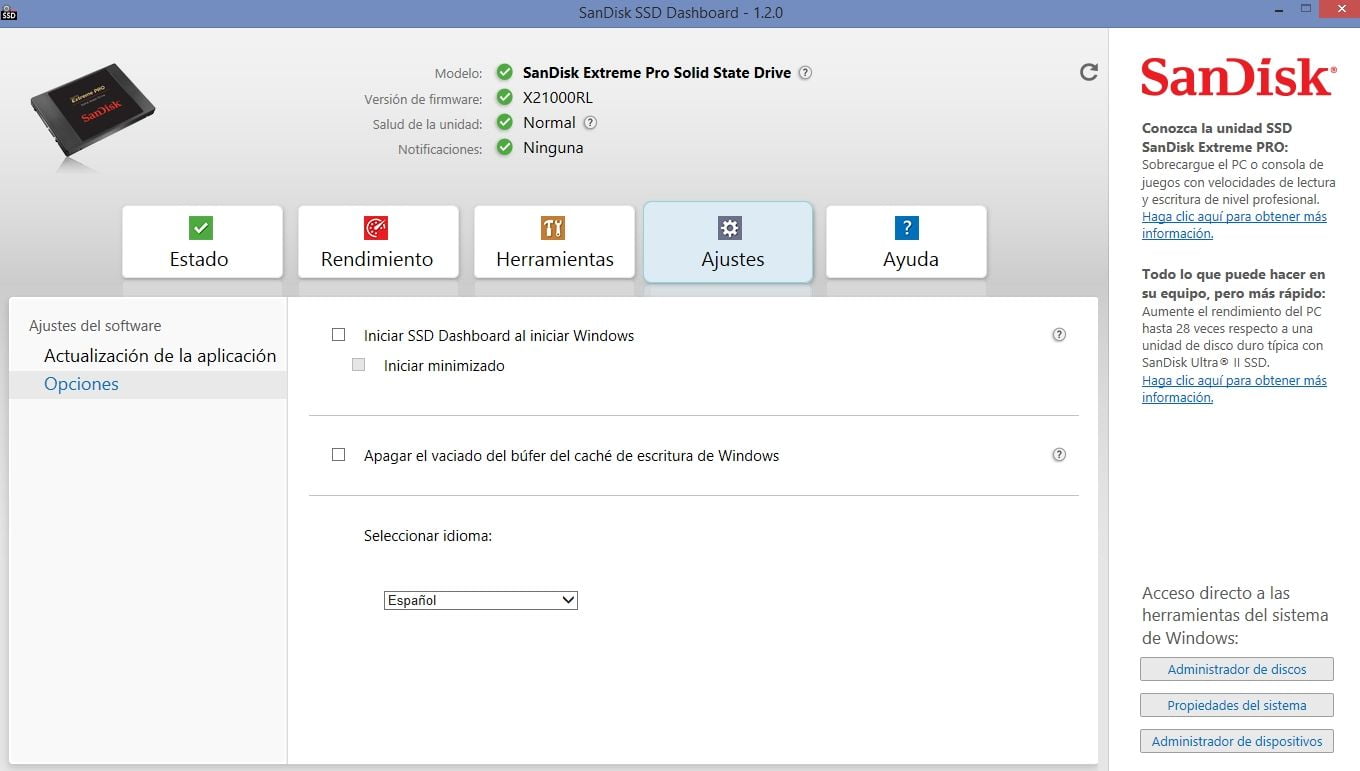
Task: Open help icon next to Normal health
Action: point(590,123)
